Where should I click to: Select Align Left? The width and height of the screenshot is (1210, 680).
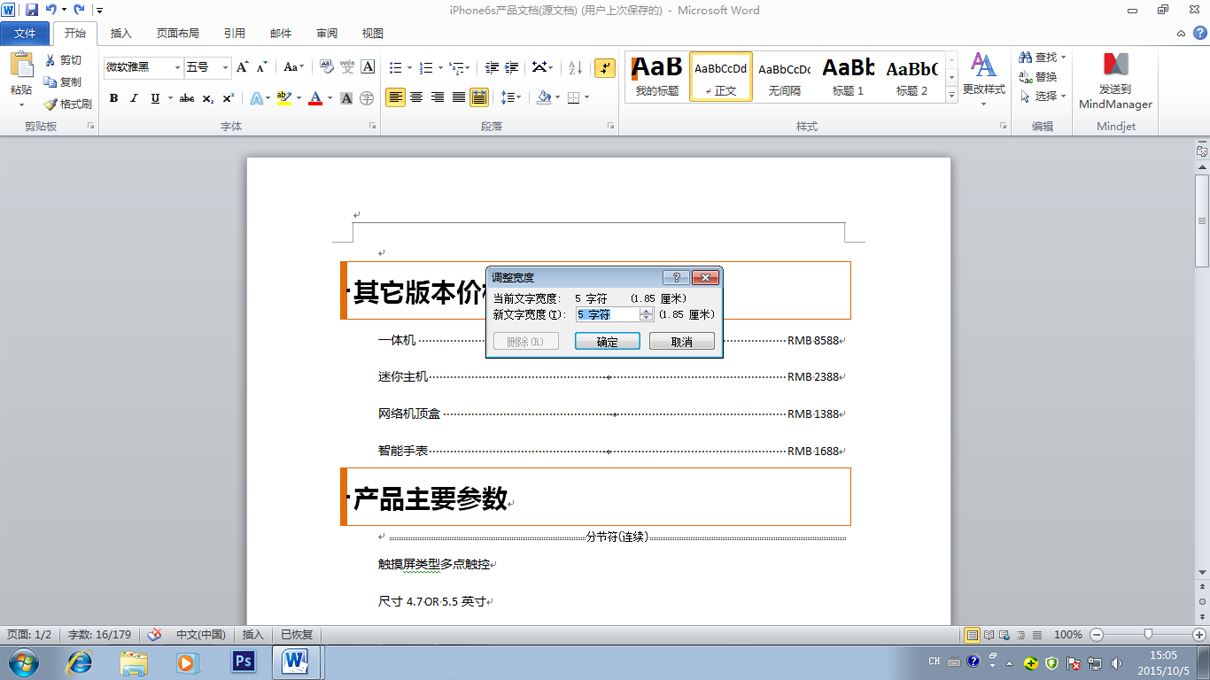[x=396, y=98]
